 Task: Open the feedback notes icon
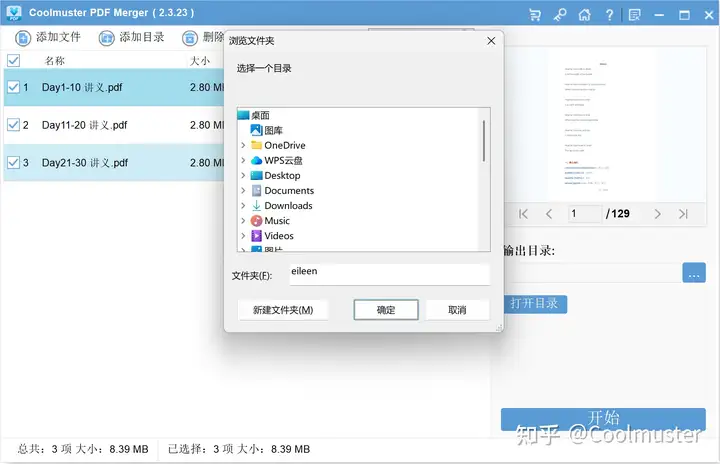tap(635, 15)
